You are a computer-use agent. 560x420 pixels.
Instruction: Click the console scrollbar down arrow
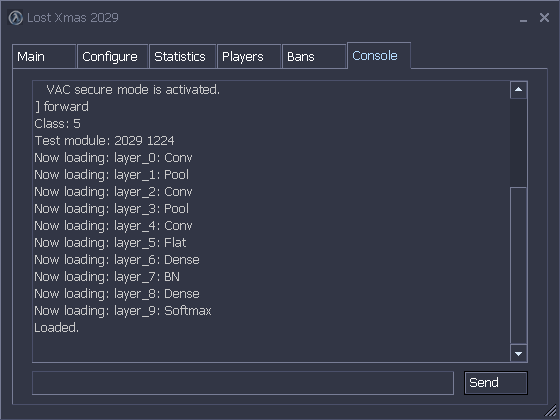coord(519,354)
